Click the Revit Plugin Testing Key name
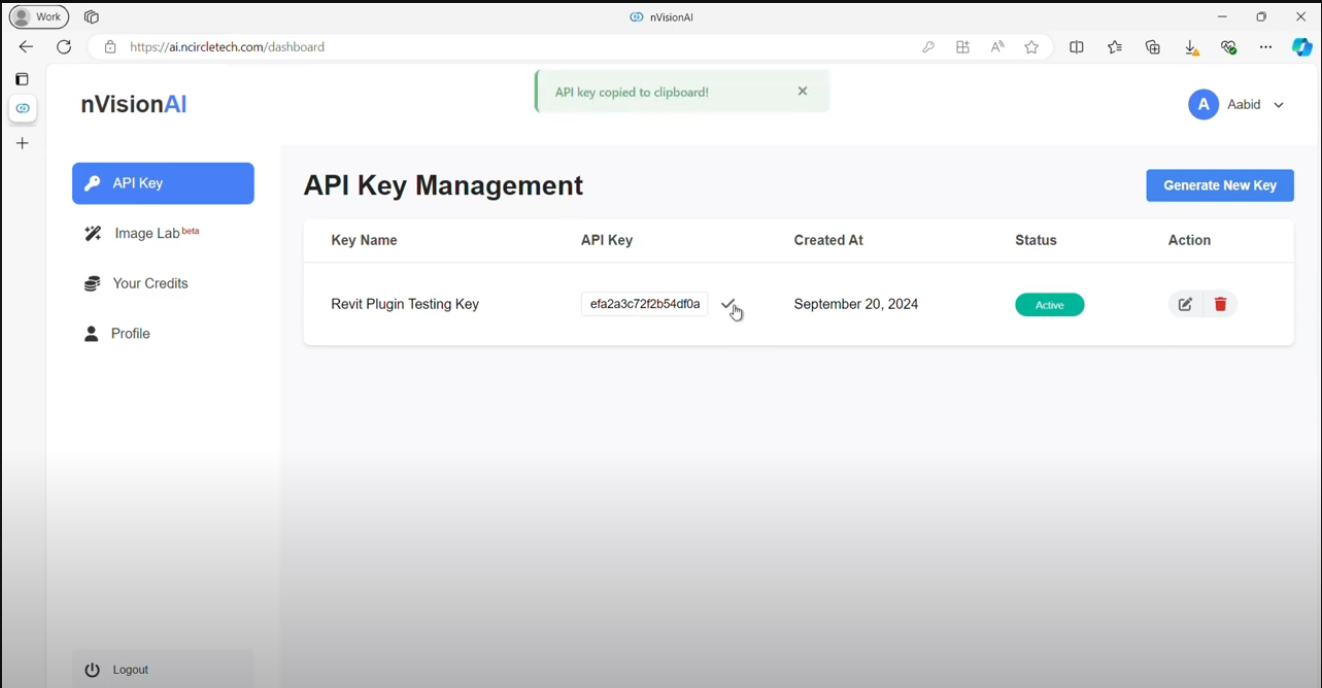Image resolution: width=1322 pixels, height=688 pixels. [405, 304]
